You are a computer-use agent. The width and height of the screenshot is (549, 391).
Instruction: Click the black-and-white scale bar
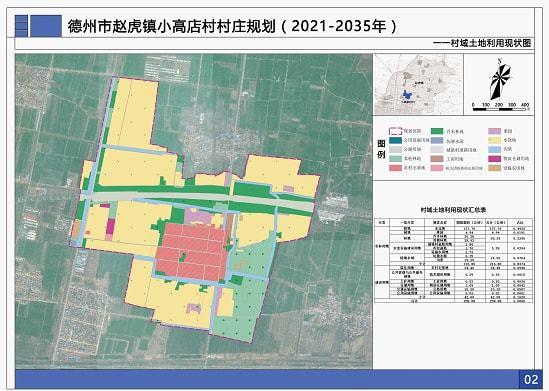(x=499, y=109)
